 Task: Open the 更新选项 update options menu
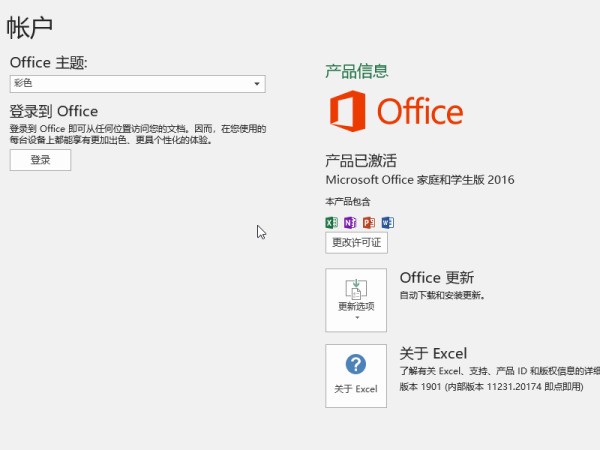tap(356, 300)
